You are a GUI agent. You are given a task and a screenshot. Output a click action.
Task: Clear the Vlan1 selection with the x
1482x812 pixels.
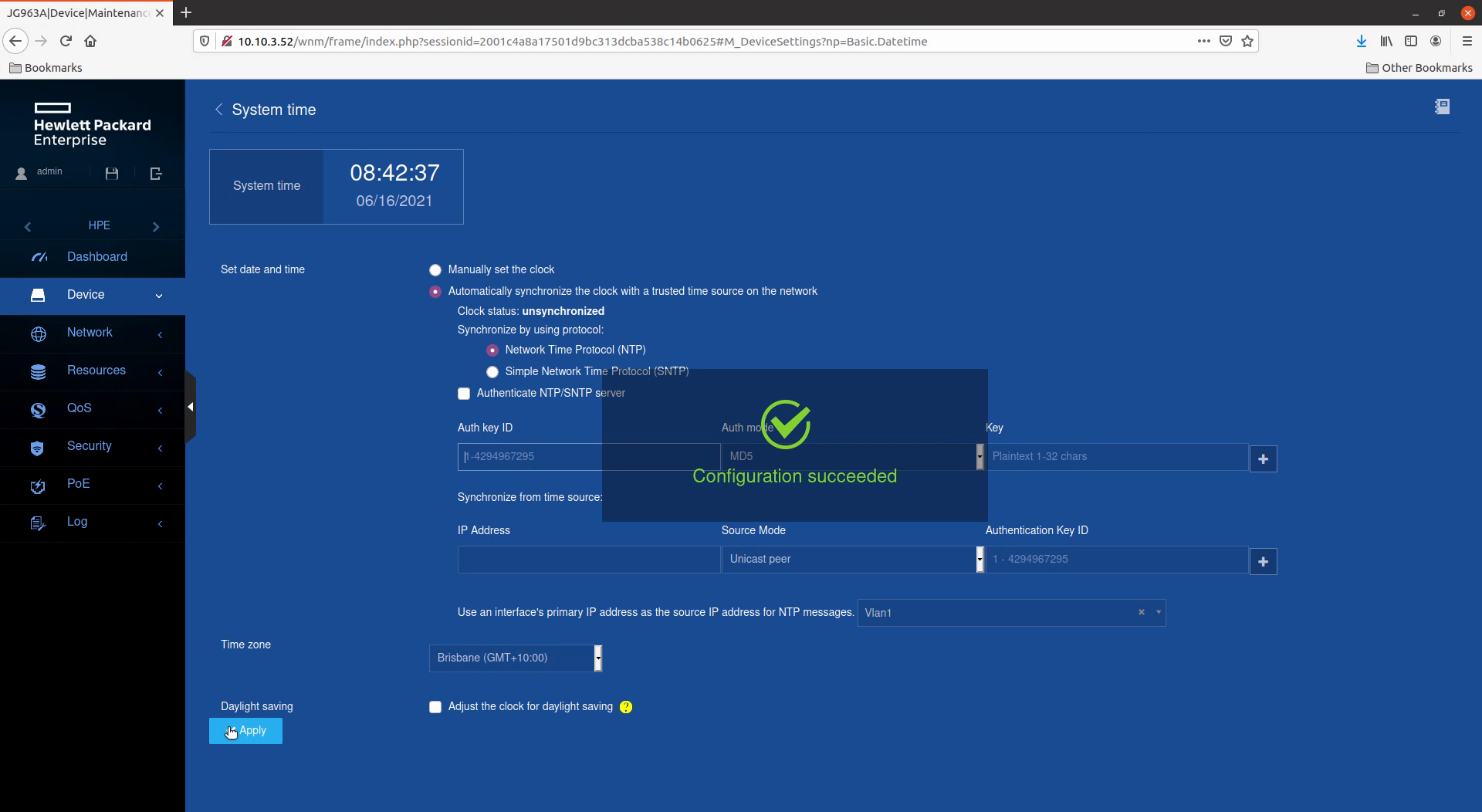pos(1142,612)
